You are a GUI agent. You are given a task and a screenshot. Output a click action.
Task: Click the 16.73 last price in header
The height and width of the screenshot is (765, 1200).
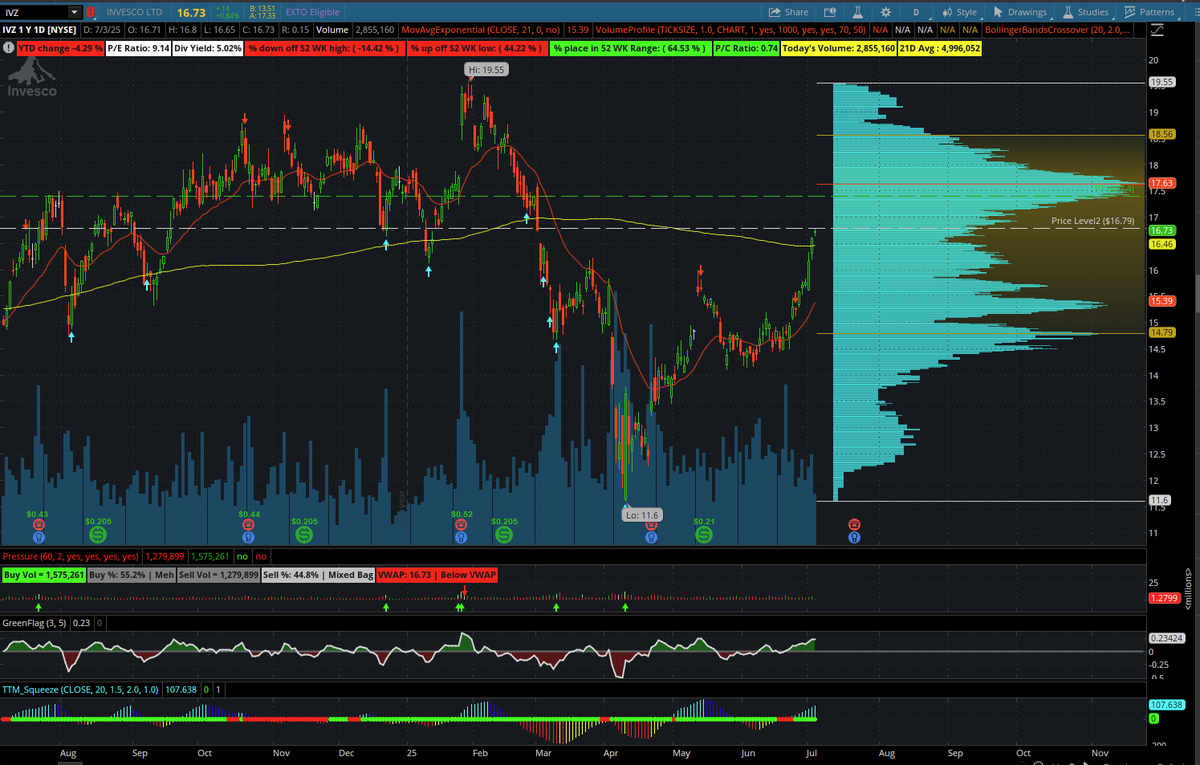coord(192,12)
